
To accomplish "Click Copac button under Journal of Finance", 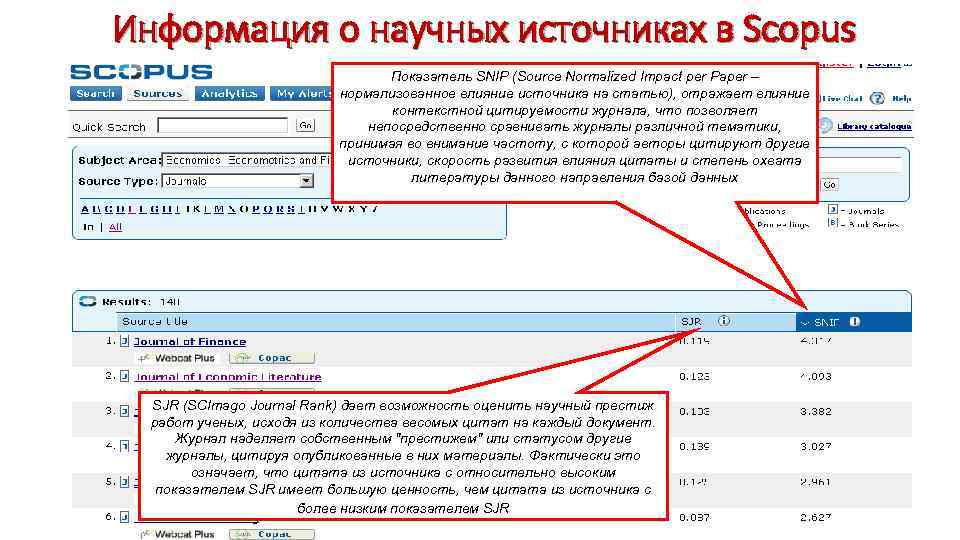I will pos(272,358).
